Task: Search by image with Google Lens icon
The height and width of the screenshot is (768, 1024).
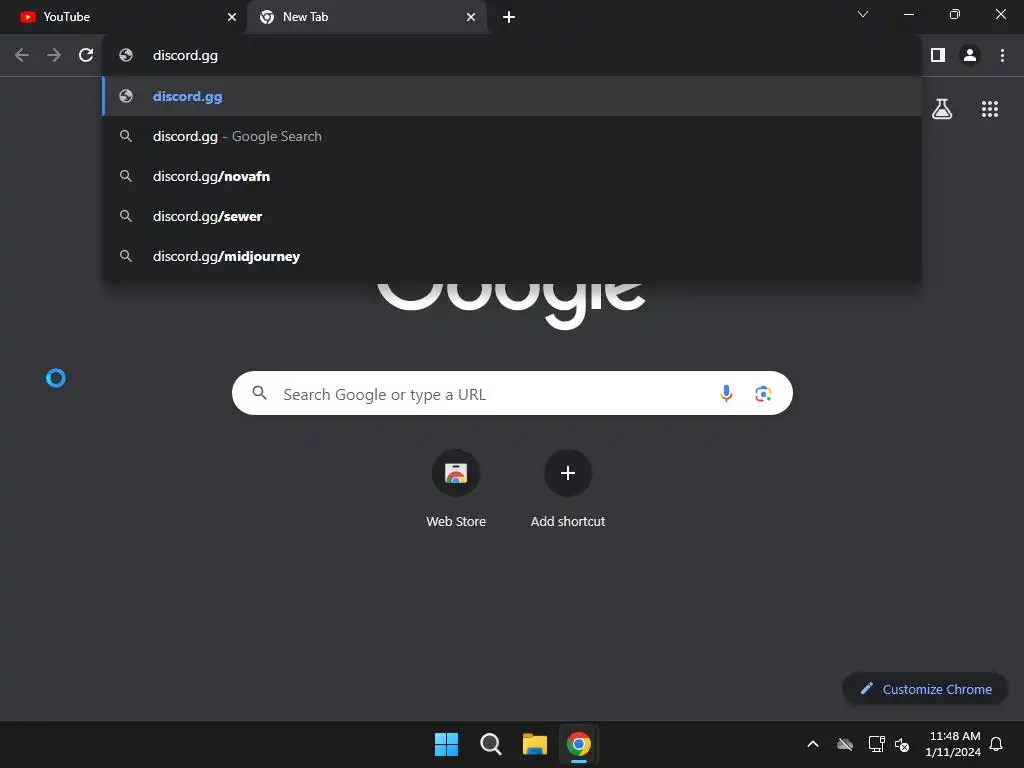Action: click(763, 393)
